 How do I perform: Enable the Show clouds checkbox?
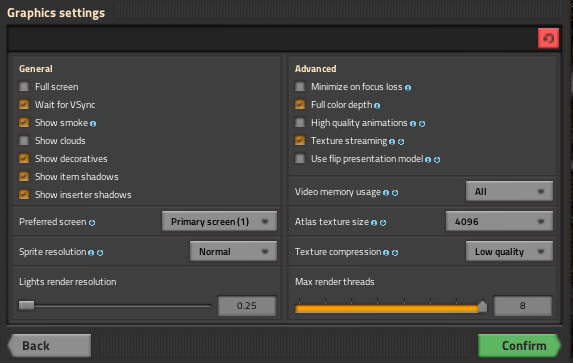click(24, 140)
